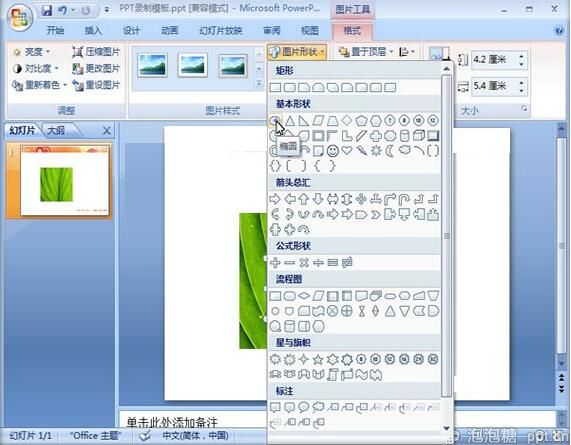Choose the math multiply shape in 公式形状
Image resolution: width=571 pixels, height=445 pixels.
[304, 262]
